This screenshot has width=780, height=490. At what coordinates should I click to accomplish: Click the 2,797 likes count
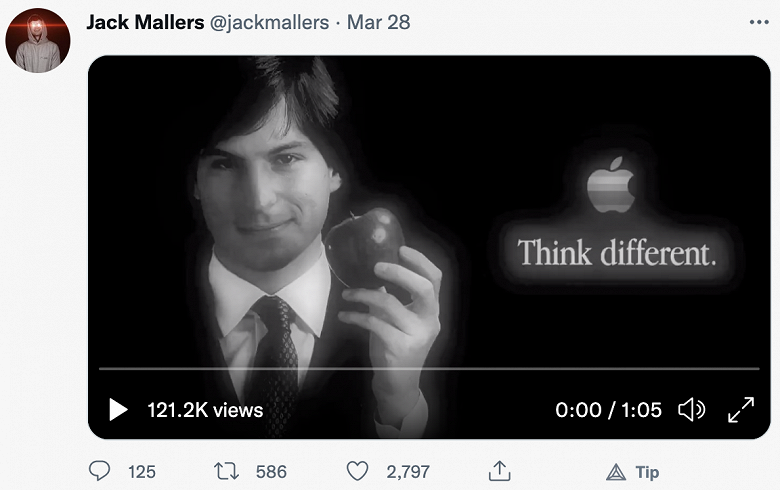408,471
